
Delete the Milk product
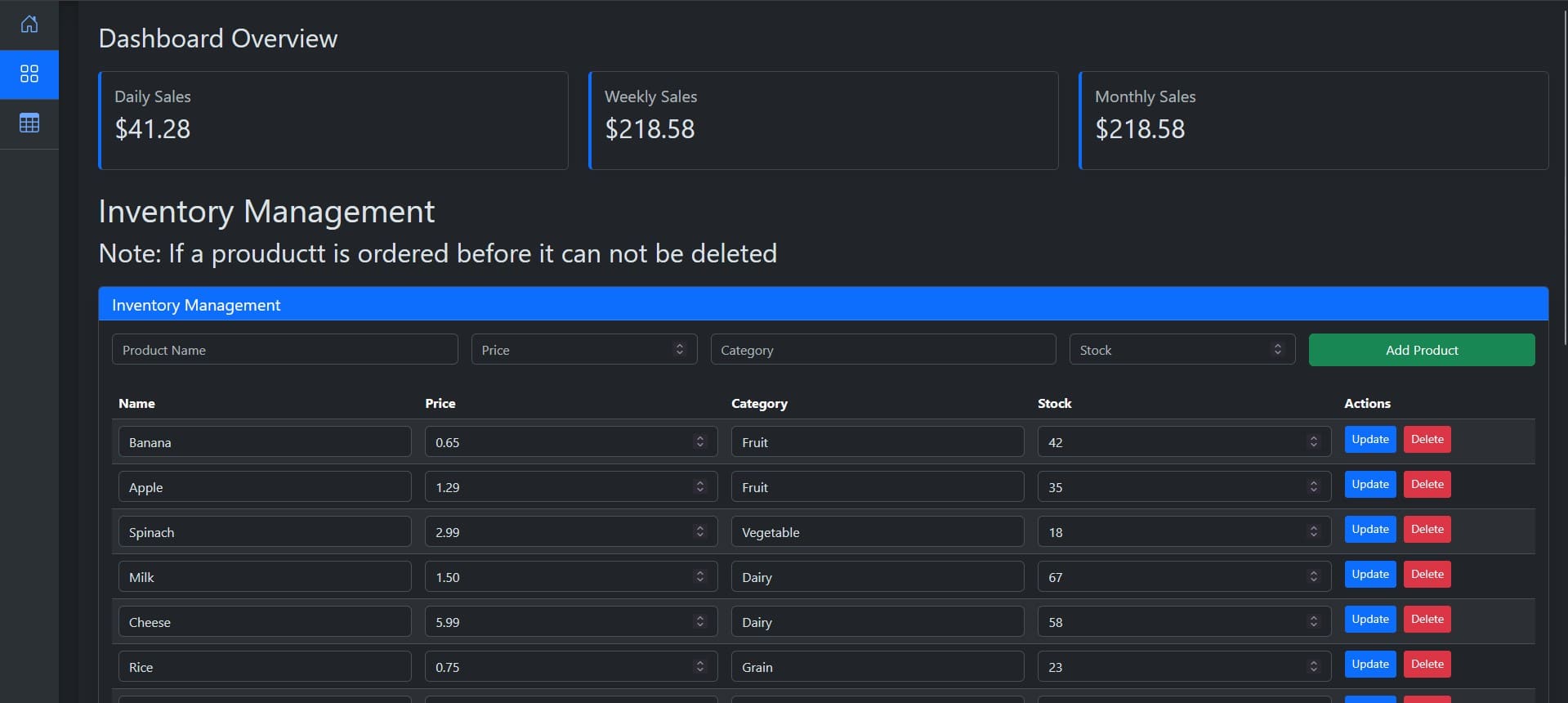click(1427, 575)
